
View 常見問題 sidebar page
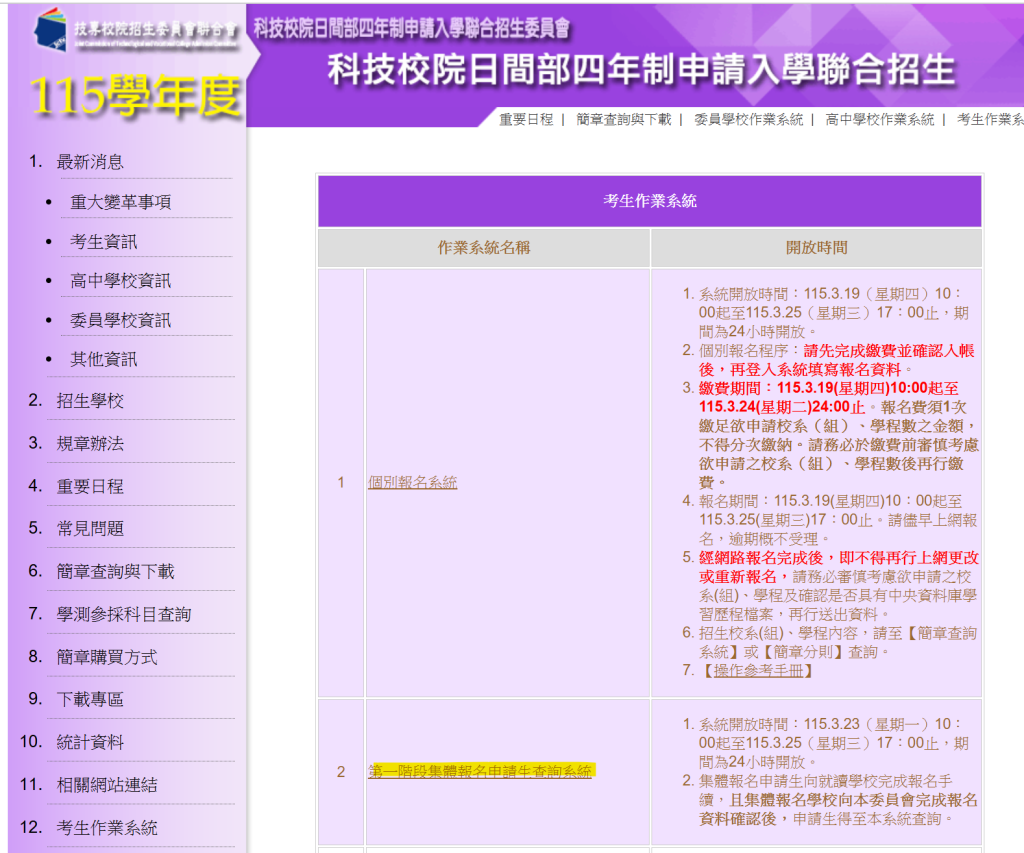coord(90,528)
